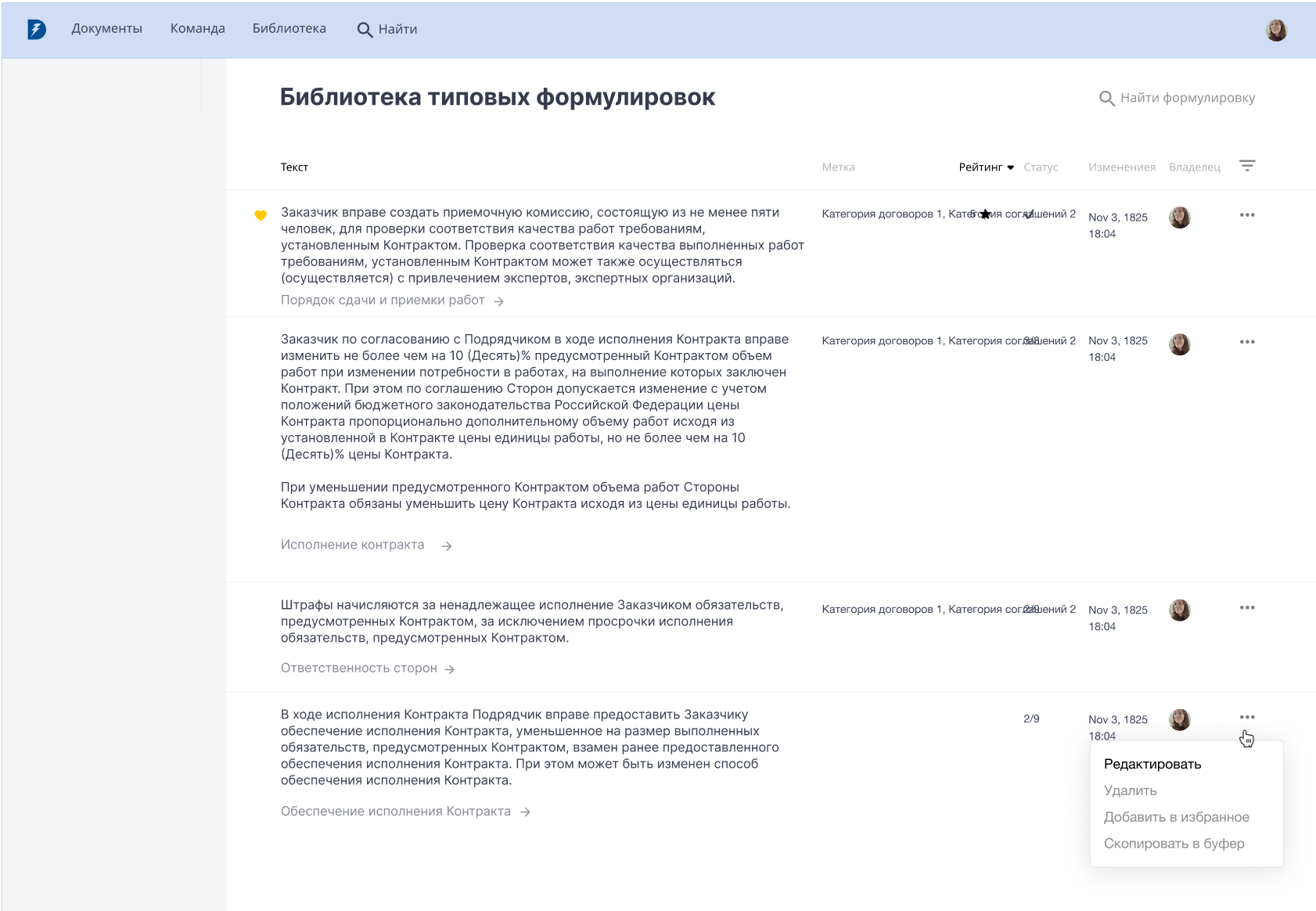The image size is (1316, 911).
Task: Open the Команда section
Action: 196,28
